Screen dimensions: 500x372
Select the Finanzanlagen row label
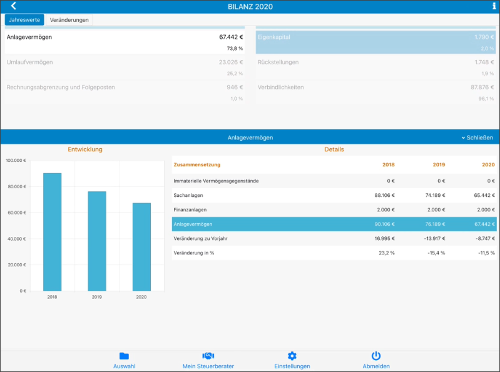point(190,210)
